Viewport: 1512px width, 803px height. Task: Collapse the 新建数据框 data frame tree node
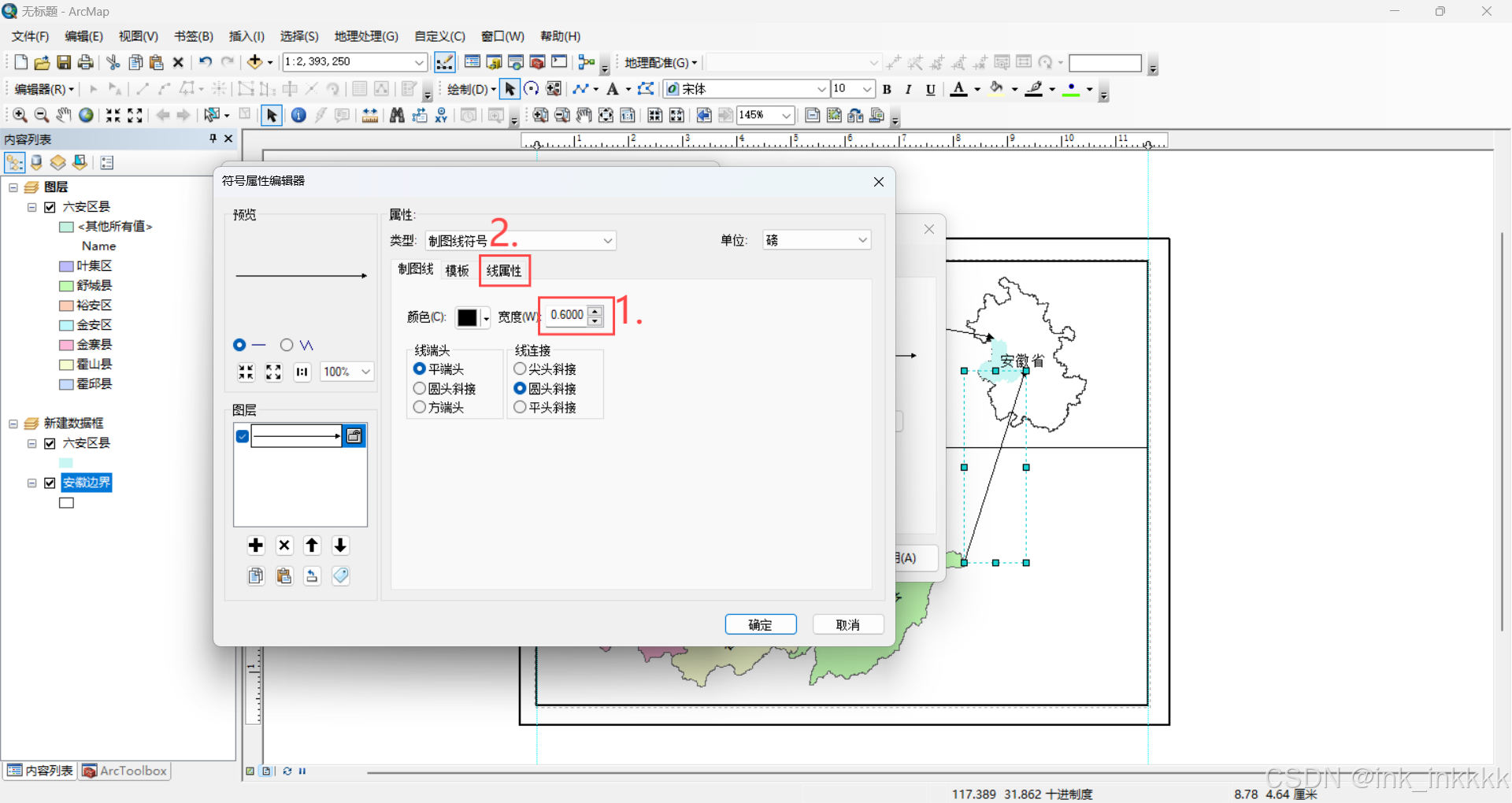(13, 424)
